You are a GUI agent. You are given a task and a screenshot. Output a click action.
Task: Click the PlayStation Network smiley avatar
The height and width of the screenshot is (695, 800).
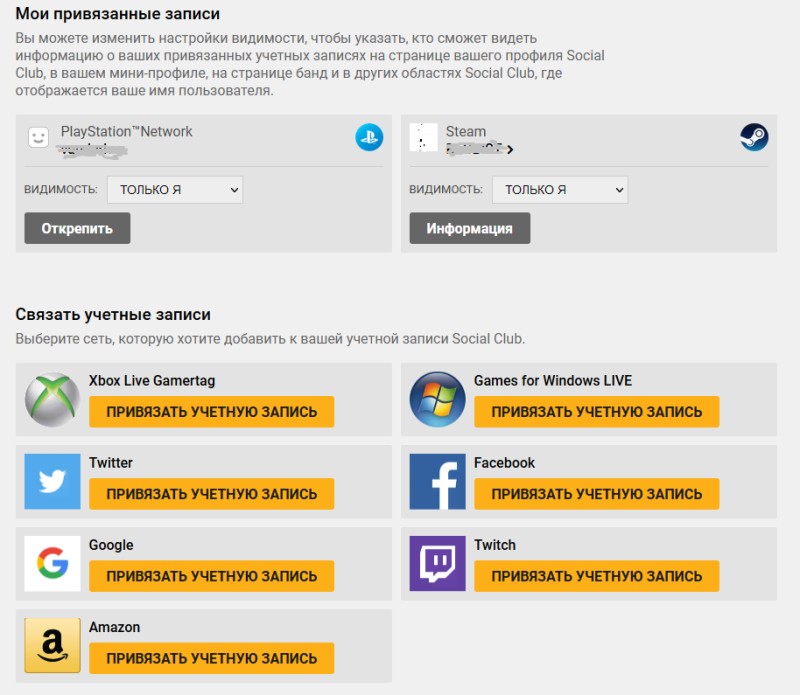[38, 137]
